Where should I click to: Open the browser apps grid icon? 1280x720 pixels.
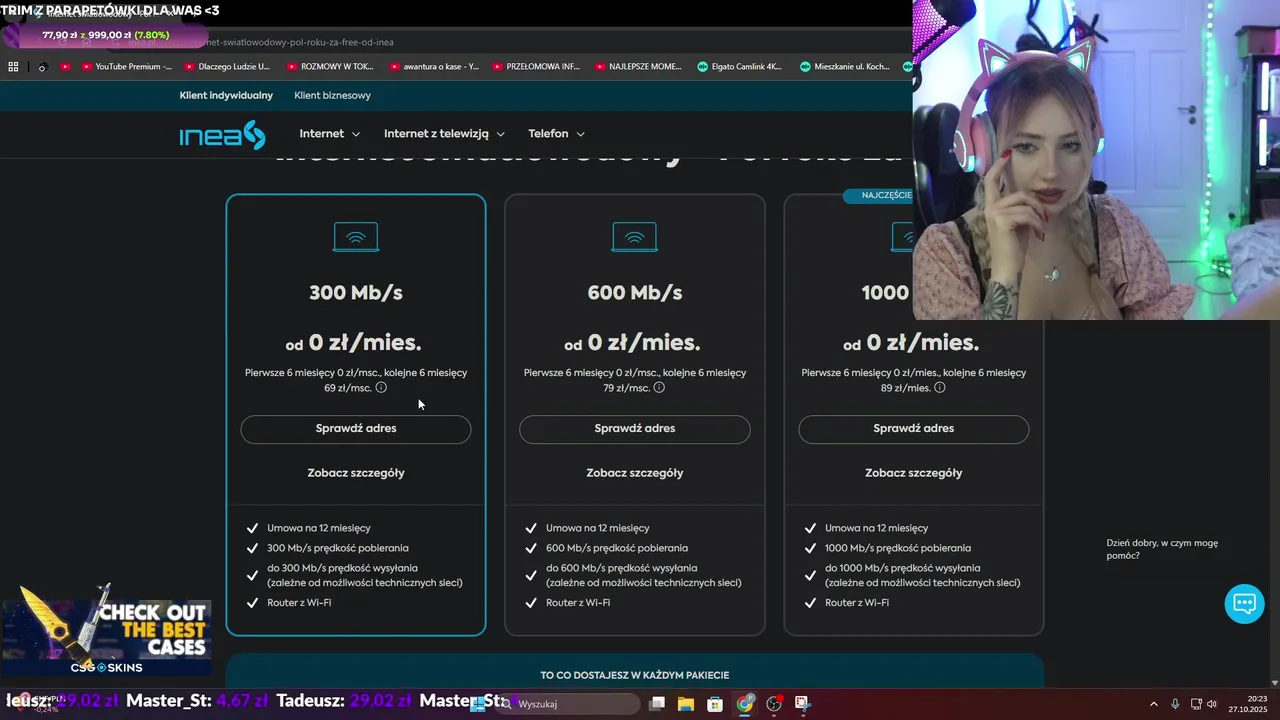tap(13, 67)
